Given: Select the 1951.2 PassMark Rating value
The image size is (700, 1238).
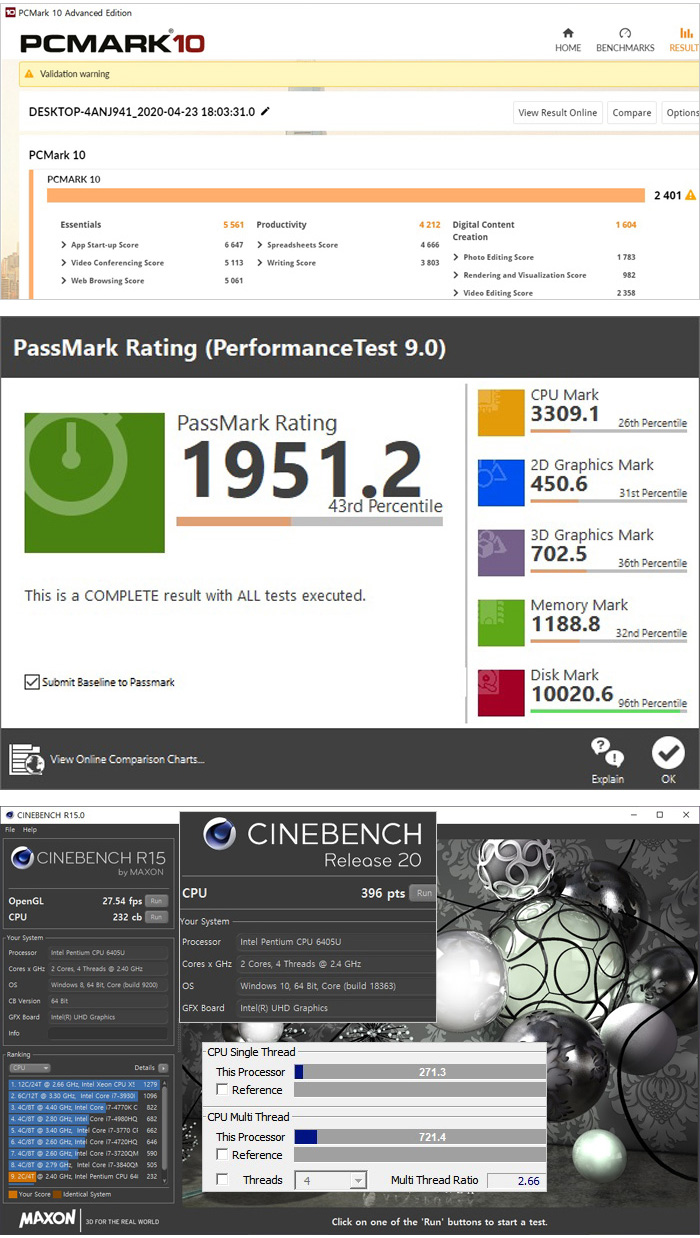Looking at the screenshot, I should (x=300, y=468).
